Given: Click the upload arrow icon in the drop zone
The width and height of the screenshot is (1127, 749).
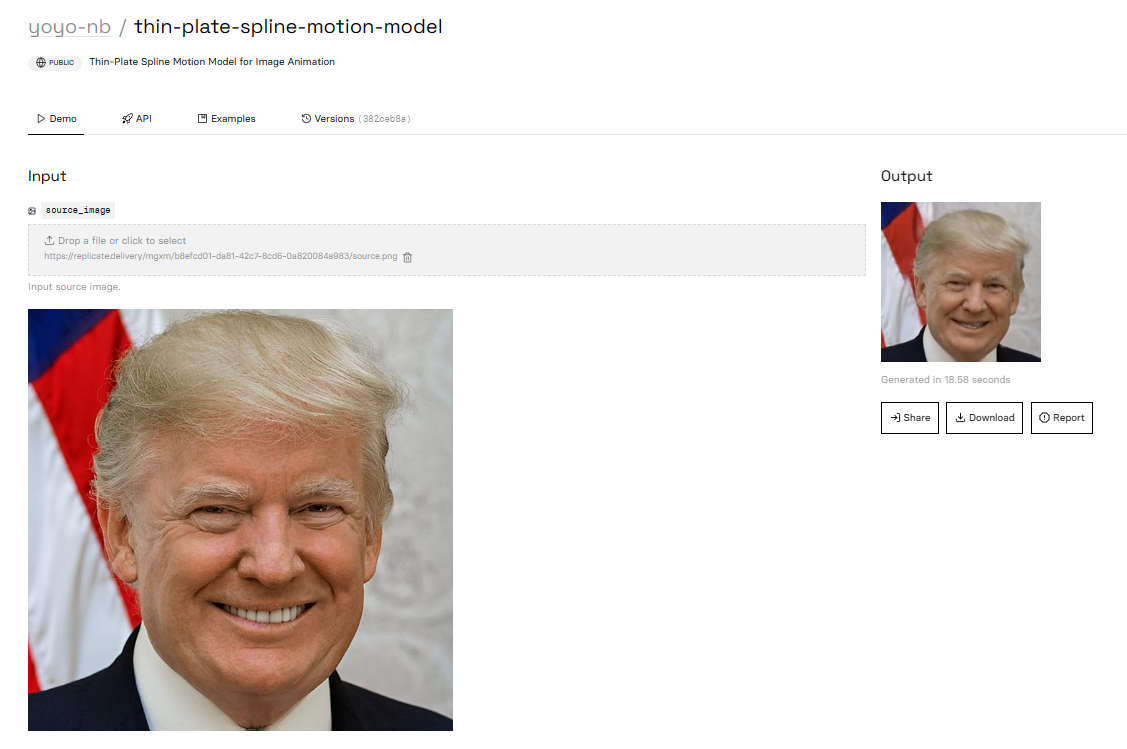Looking at the screenshot, I should 50,241.
